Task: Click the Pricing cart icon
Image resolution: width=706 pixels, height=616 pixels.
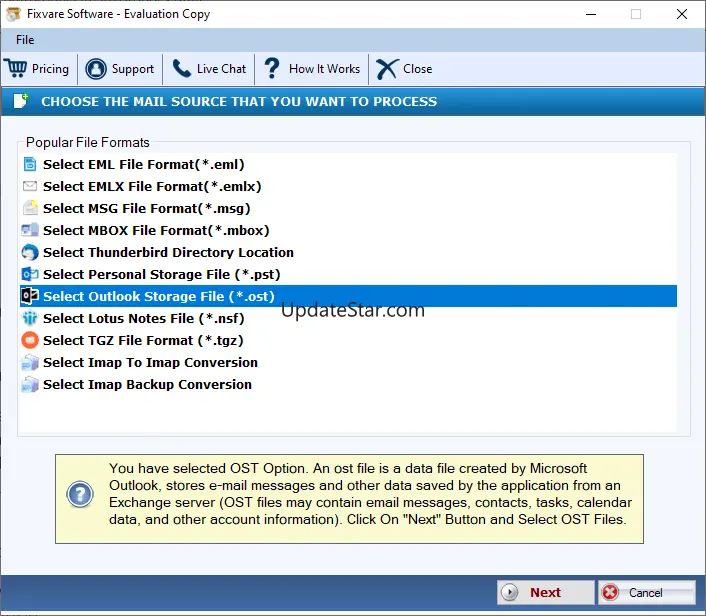Action: pyautogui.click(x=16, y=69)
